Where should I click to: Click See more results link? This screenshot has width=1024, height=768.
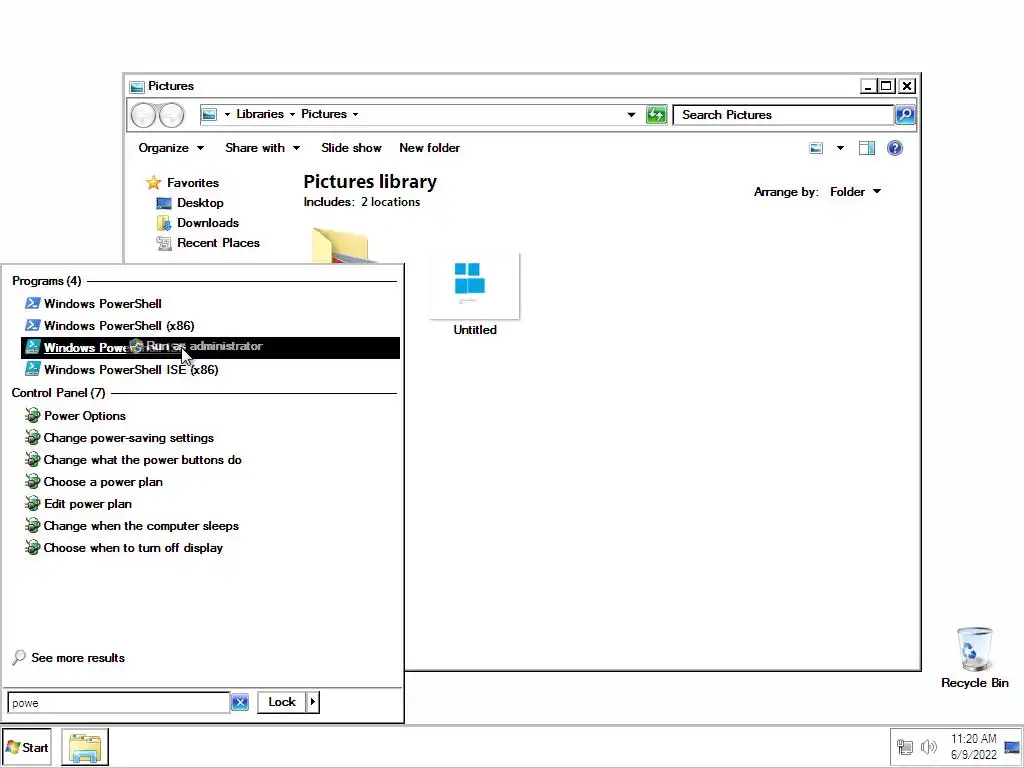69,658
